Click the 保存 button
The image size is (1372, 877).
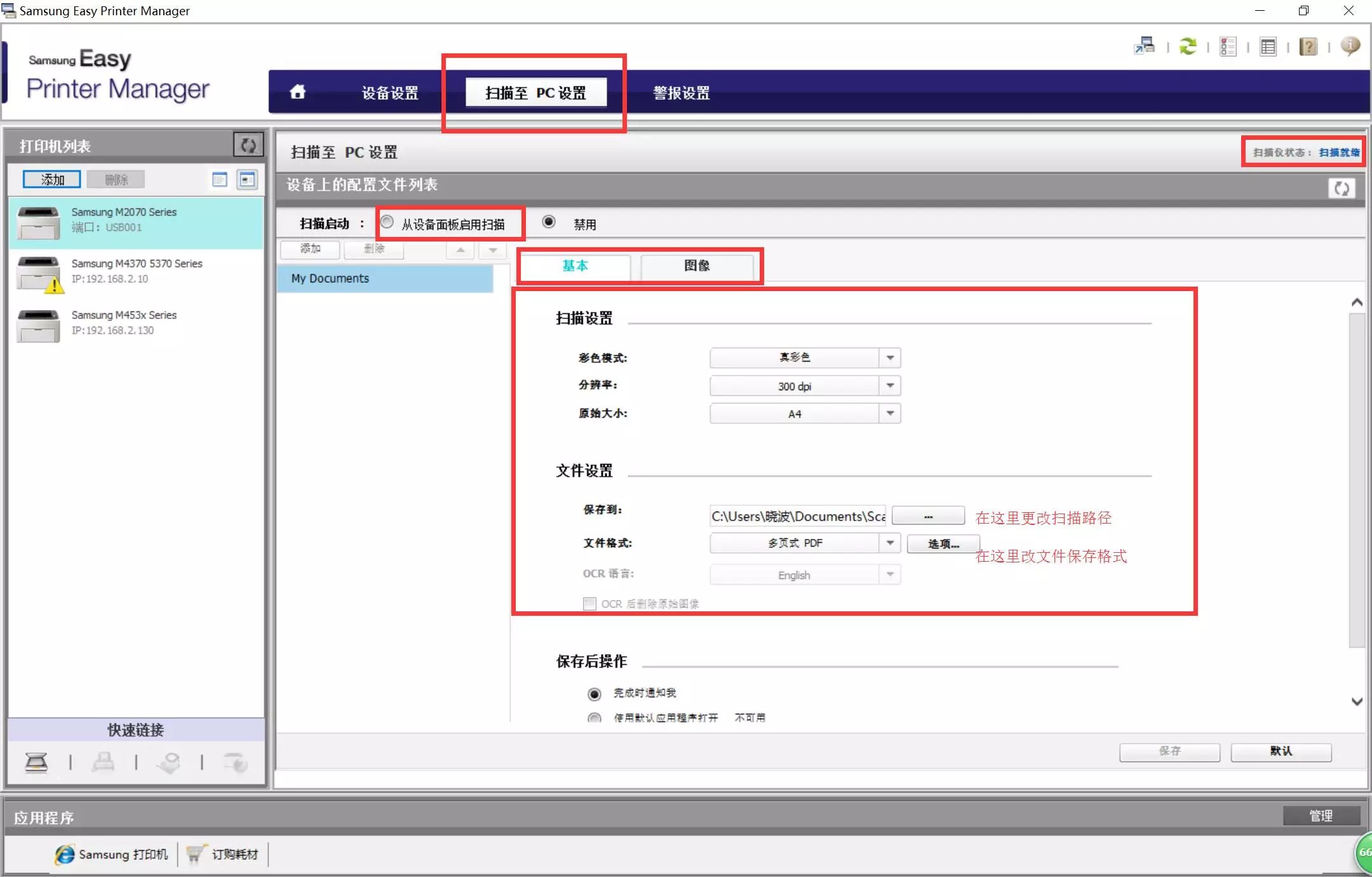(x=1169, y=751)
